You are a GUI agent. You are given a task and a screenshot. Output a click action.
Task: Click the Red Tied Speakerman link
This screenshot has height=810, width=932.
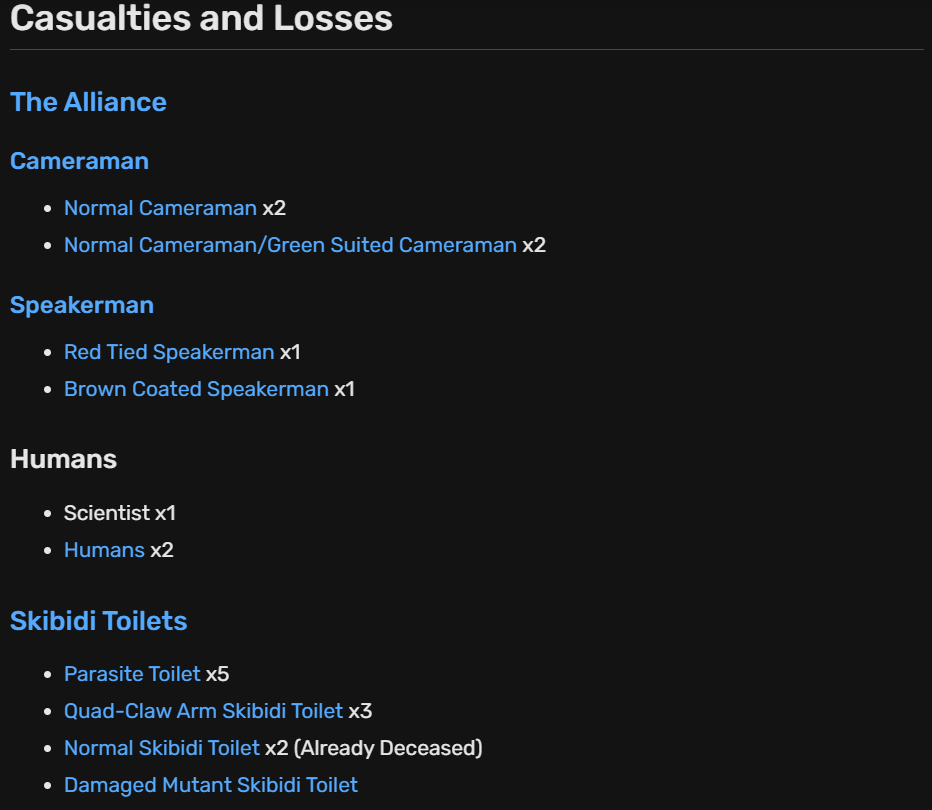pos(169,352)
